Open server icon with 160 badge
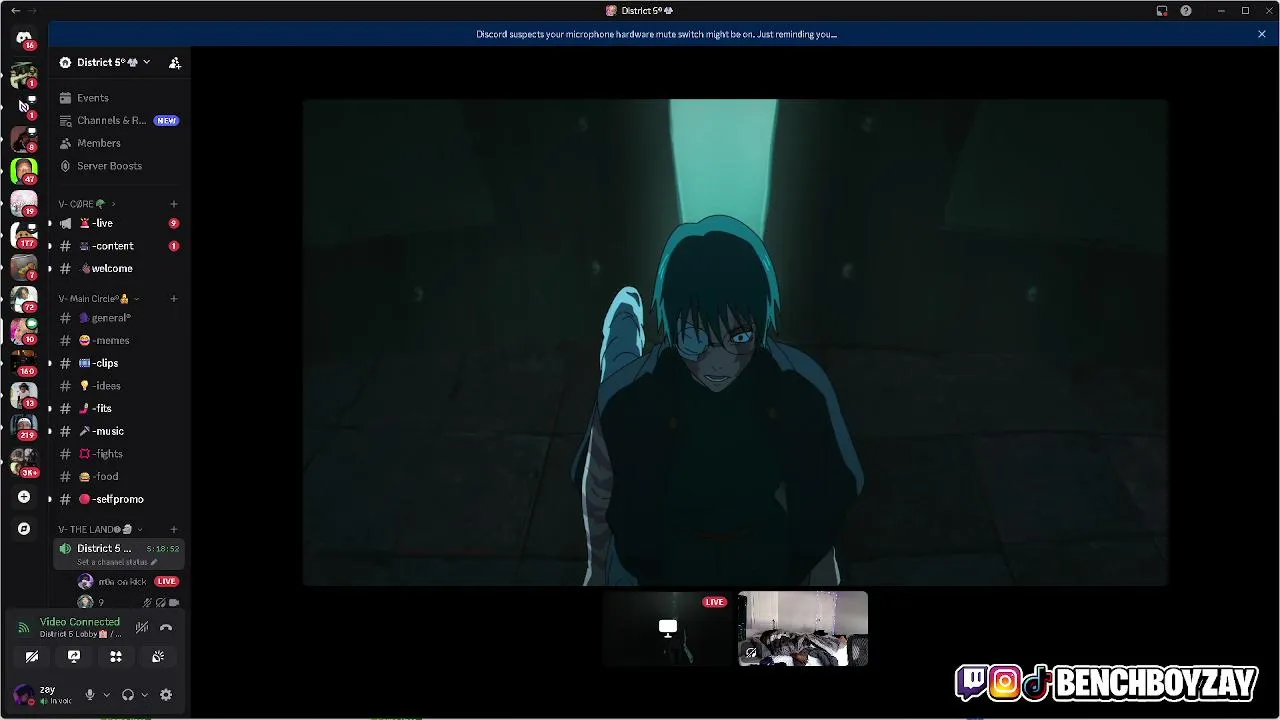The image size is (1280, 720). click(x=24, y=363)
